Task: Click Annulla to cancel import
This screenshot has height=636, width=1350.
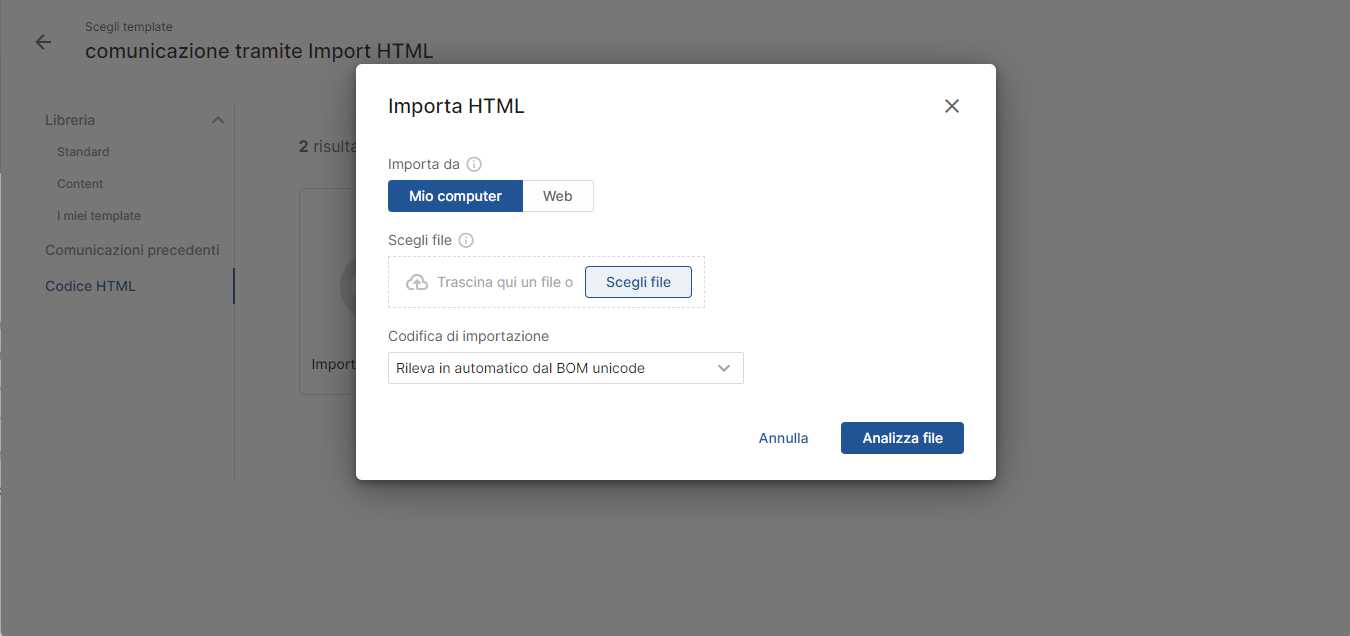Action: click(783, 438)
